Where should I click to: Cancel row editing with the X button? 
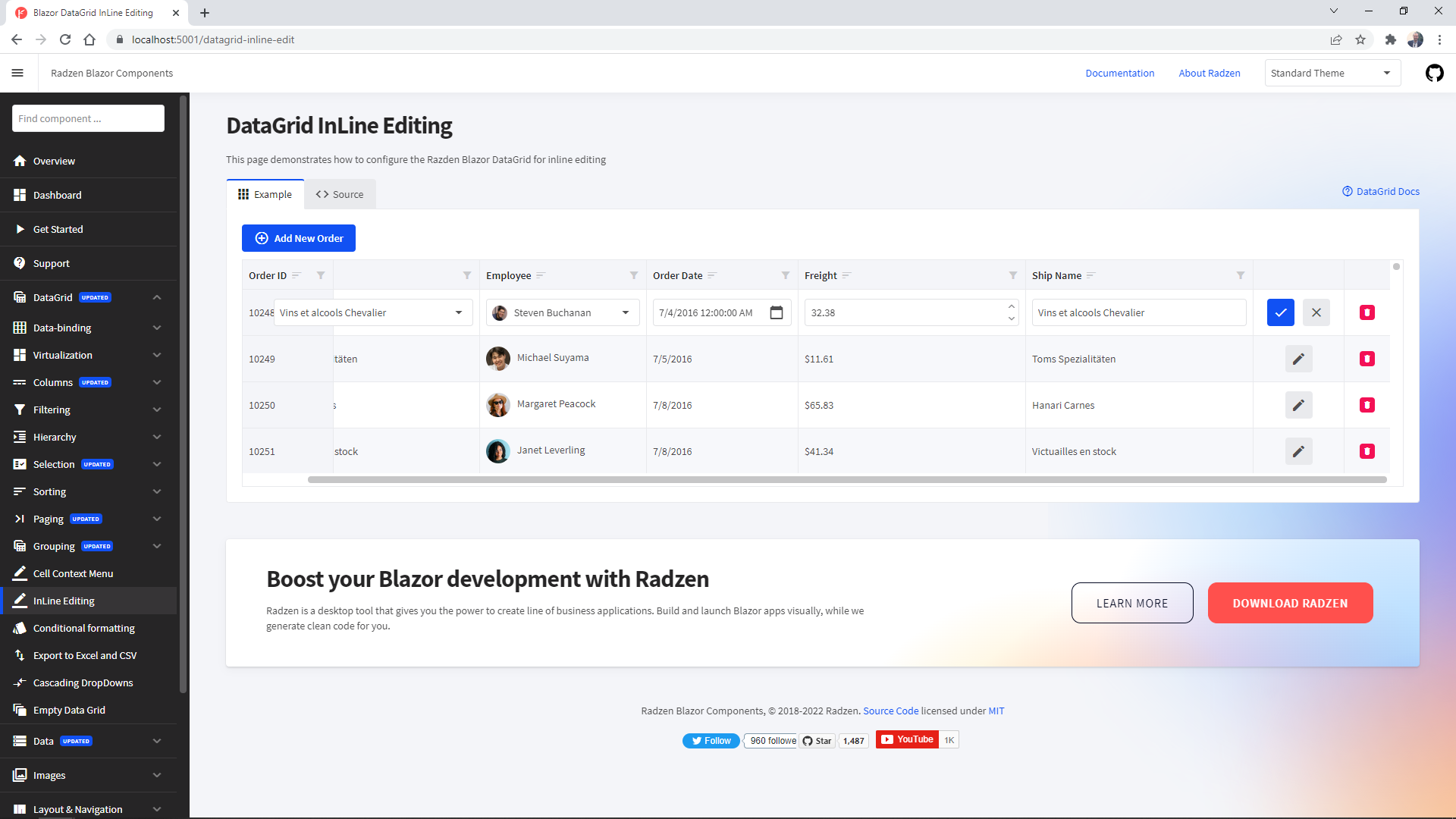click(1316, 312)
